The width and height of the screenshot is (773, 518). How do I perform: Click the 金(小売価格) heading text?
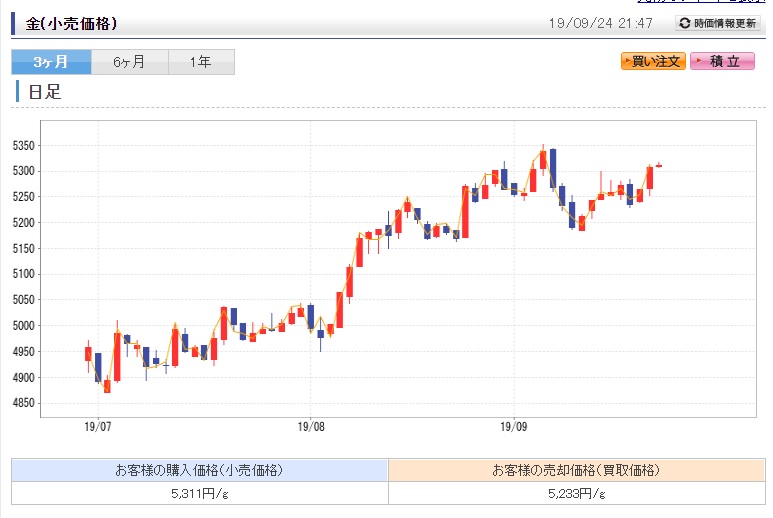[71, 23]
